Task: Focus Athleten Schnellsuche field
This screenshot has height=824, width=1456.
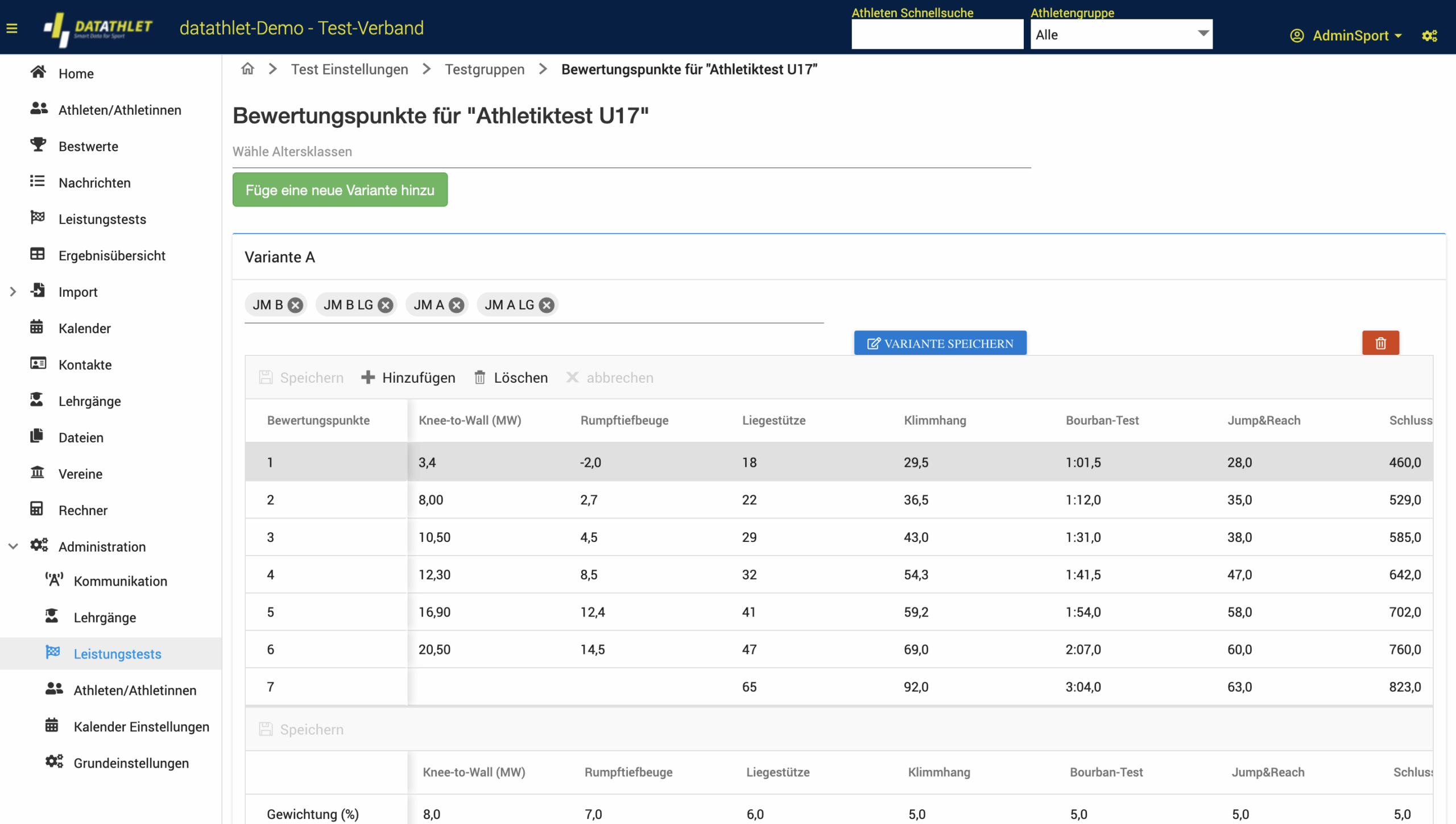Action: (x=937, y=34)
